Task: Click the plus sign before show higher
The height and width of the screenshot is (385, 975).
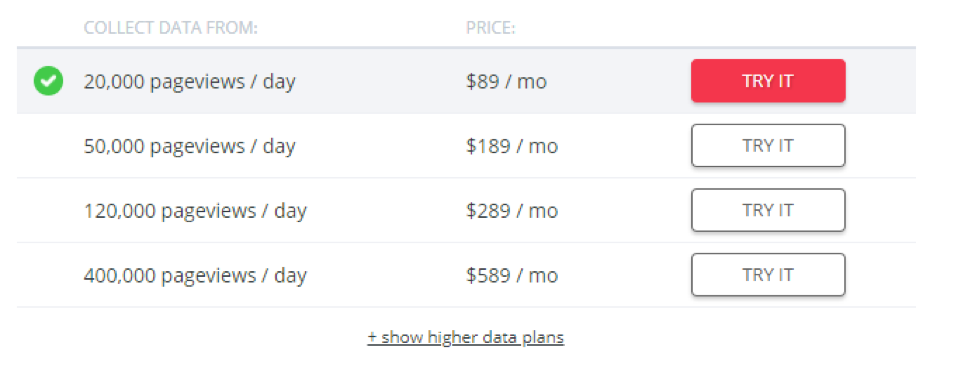Action: click(372, 338)
